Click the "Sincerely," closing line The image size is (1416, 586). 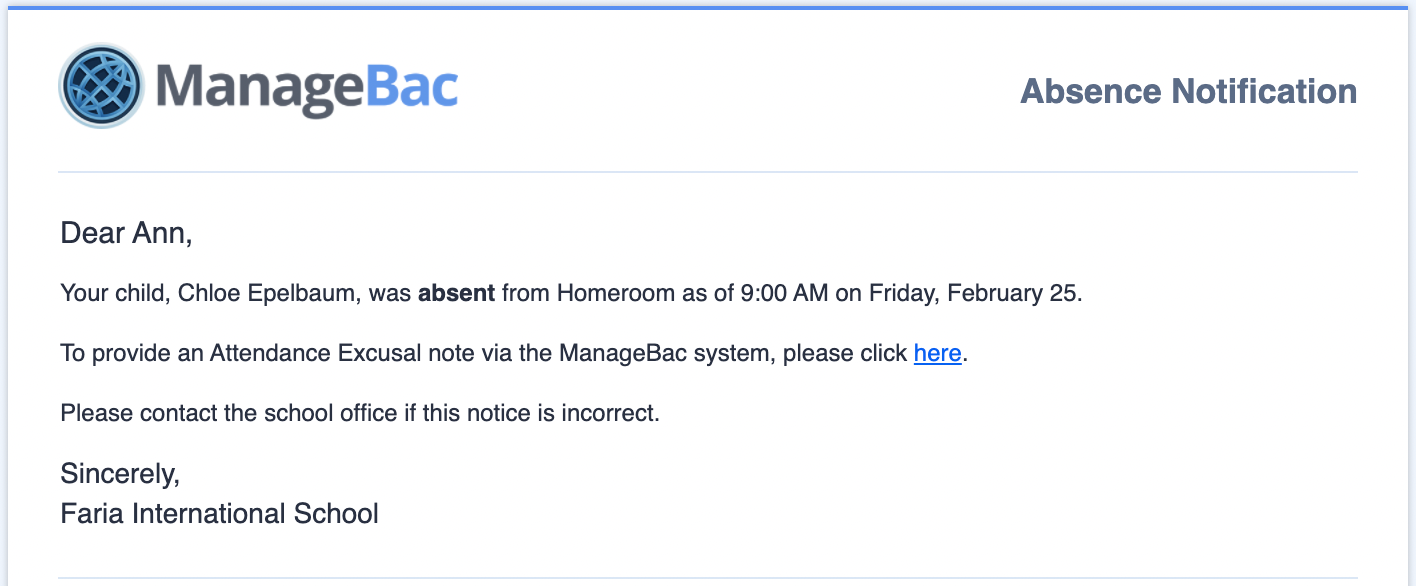click(x=120, y=473)
